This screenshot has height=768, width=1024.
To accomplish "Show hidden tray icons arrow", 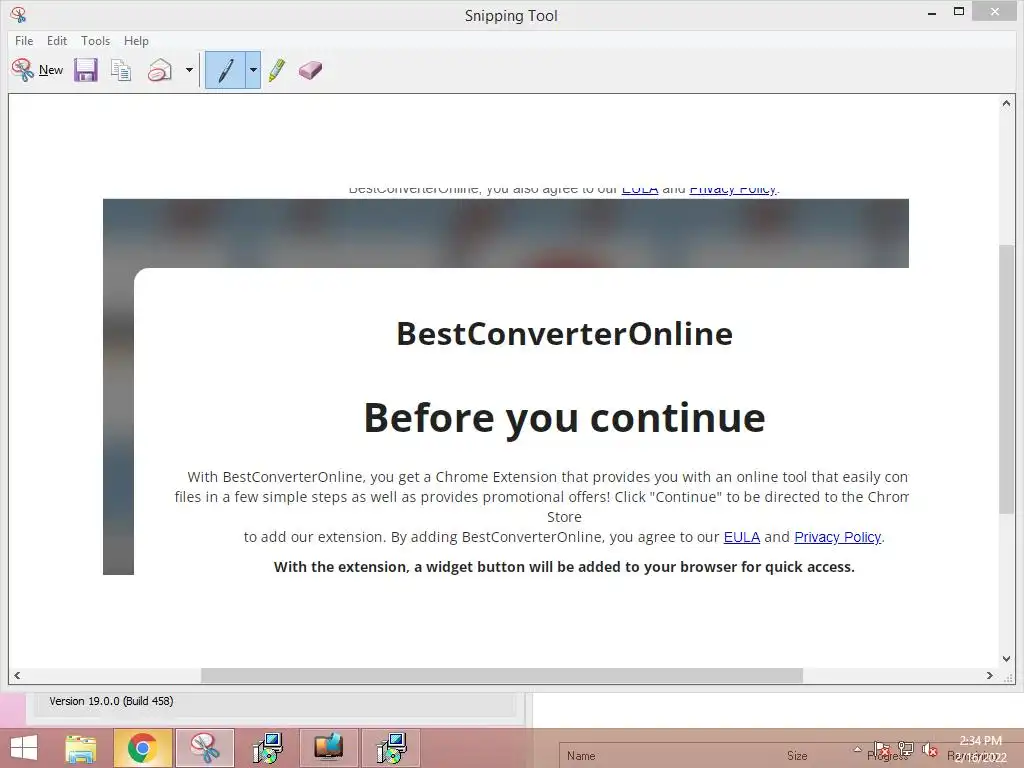I will (x=857, y=749).
